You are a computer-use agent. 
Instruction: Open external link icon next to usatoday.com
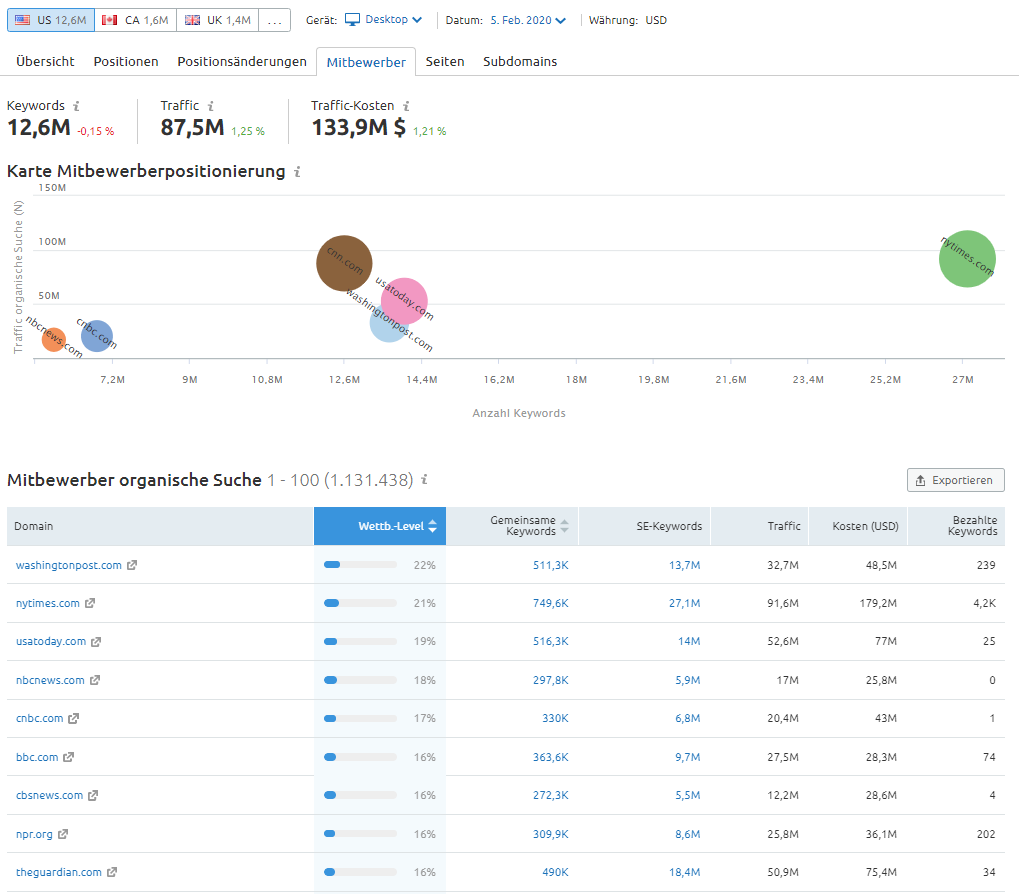coord(96,642)
